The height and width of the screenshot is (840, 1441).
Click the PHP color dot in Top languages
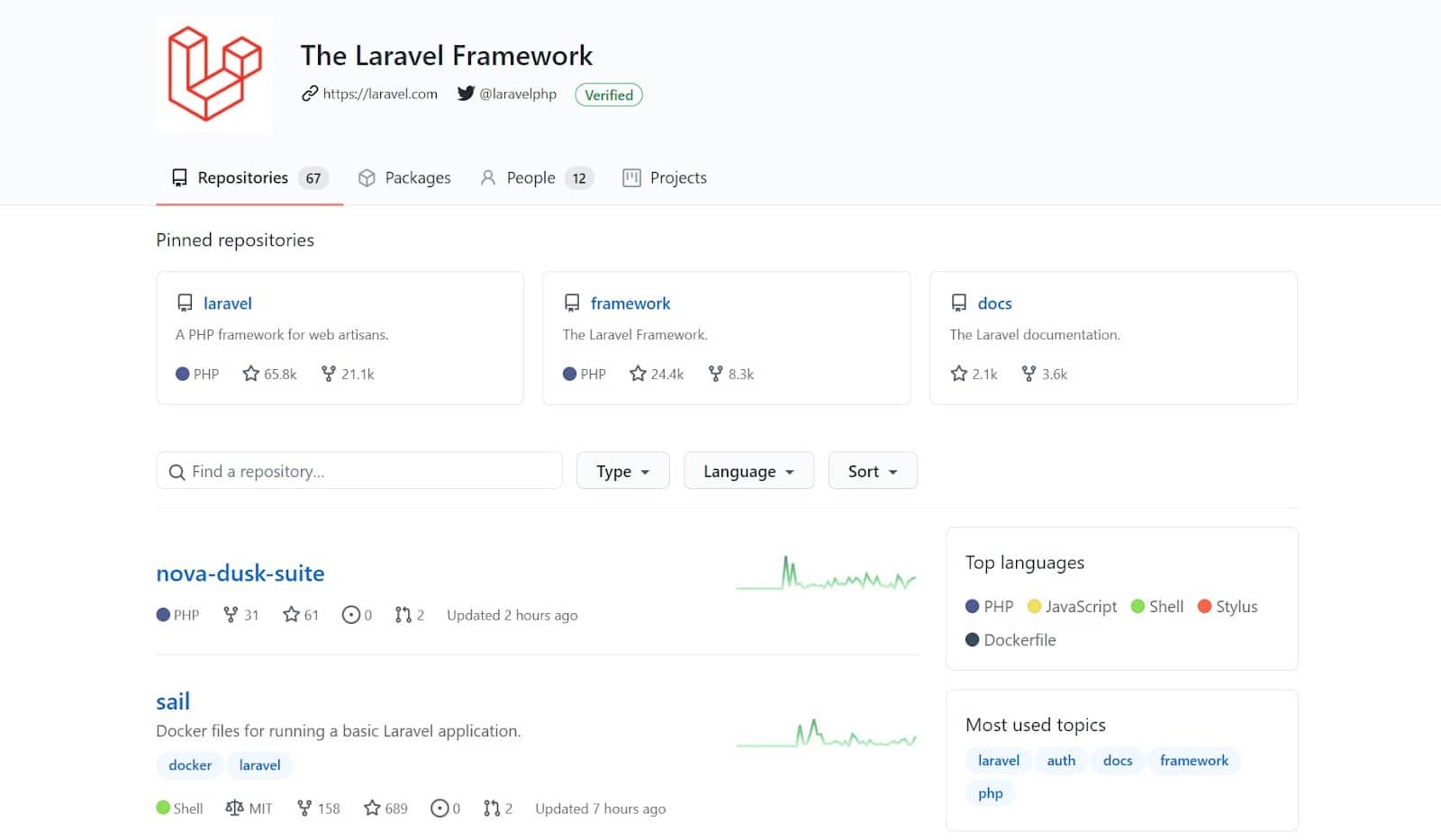coord(973,606)
